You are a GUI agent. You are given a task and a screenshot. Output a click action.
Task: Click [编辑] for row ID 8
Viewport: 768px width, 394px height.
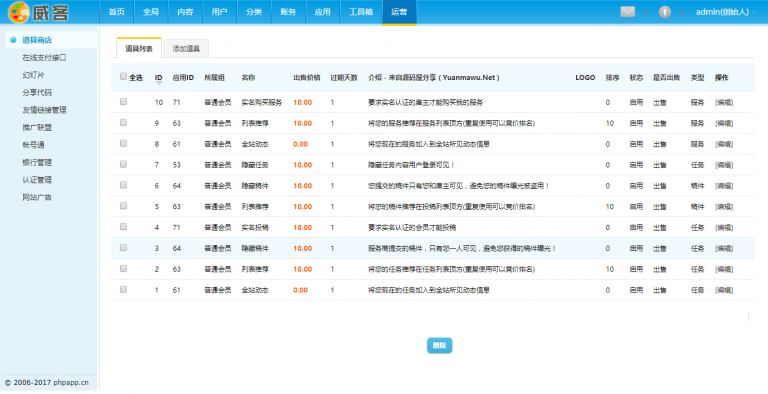(724, 144)
